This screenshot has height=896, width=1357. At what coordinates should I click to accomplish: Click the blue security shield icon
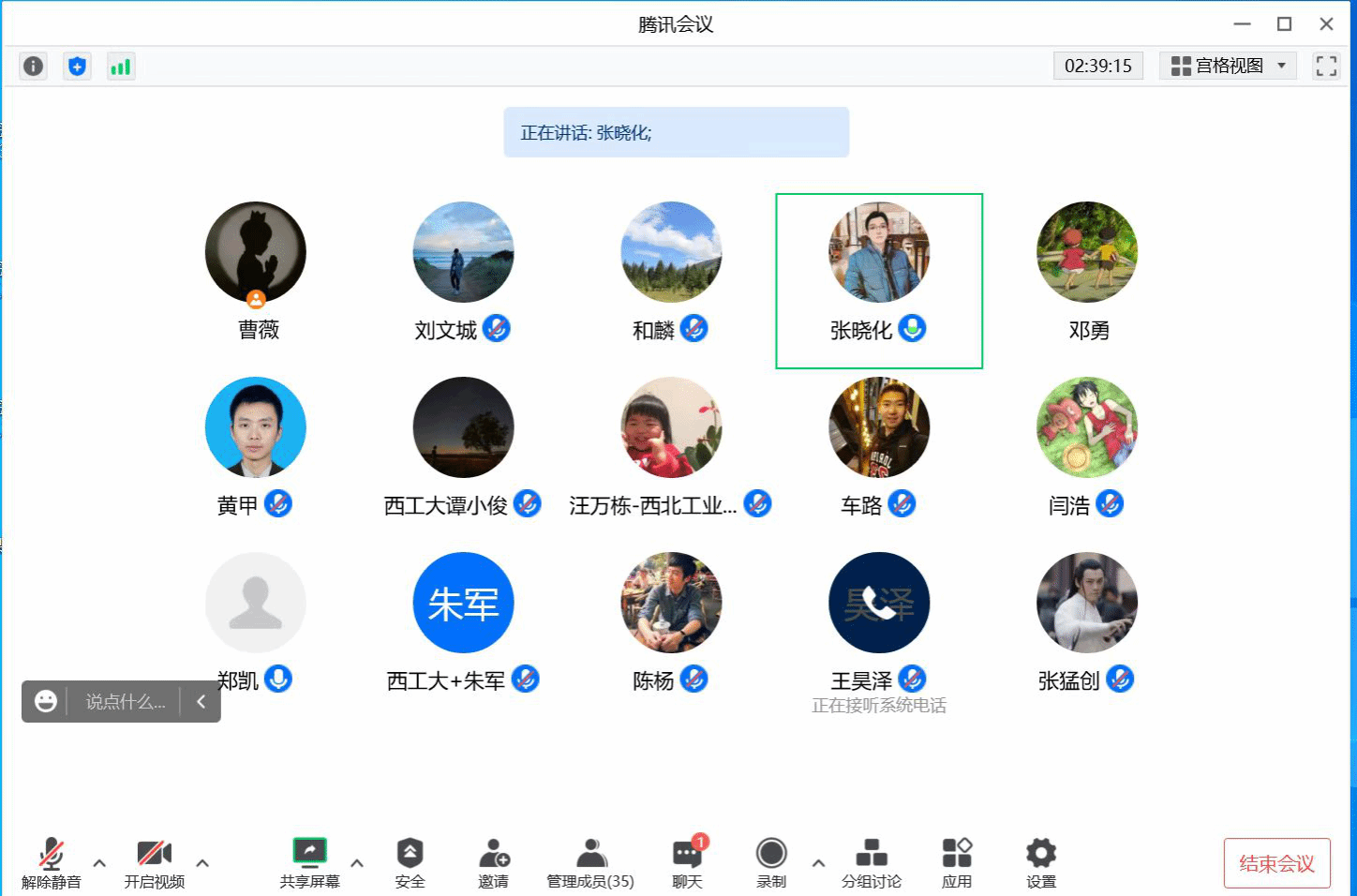(x=77, y=67)
